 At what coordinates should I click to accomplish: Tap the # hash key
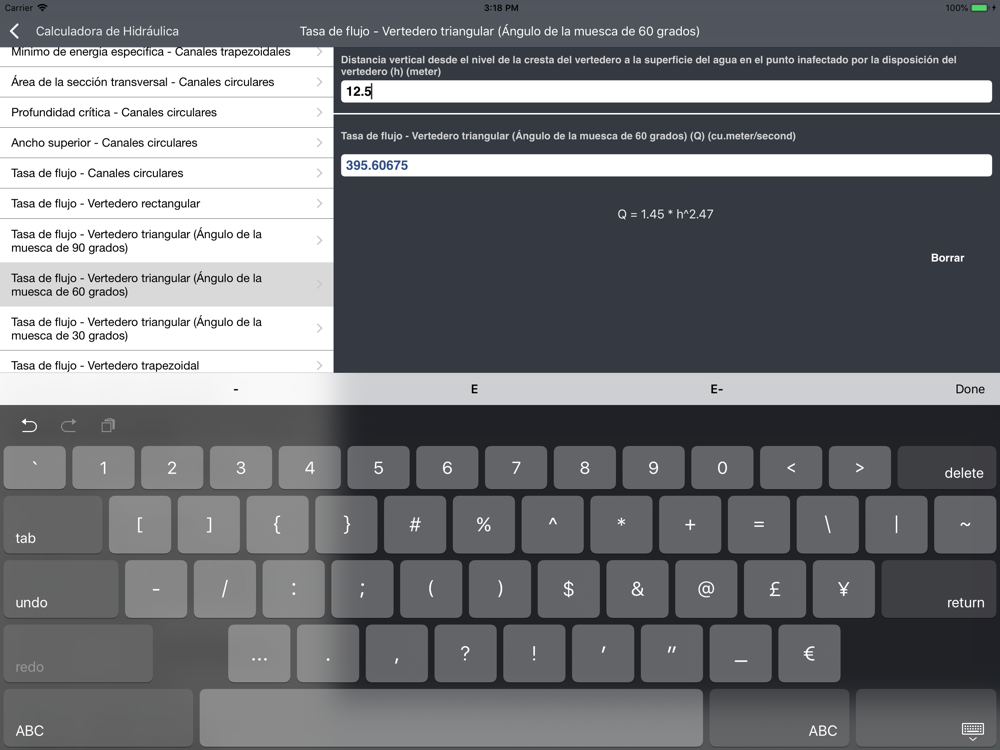[x=415, y=524]
